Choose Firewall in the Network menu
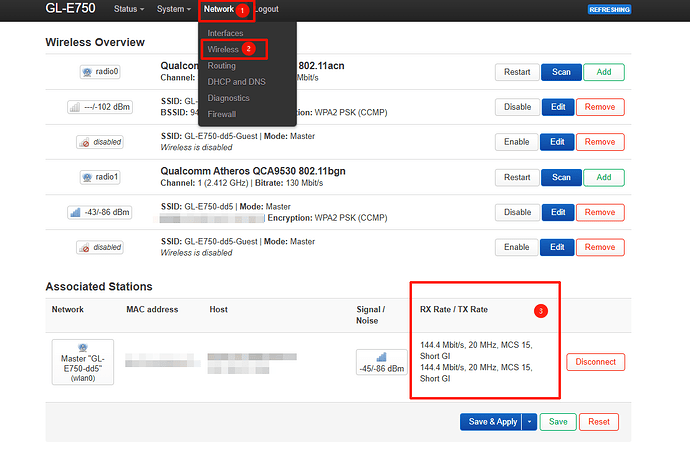 [222, 114]
